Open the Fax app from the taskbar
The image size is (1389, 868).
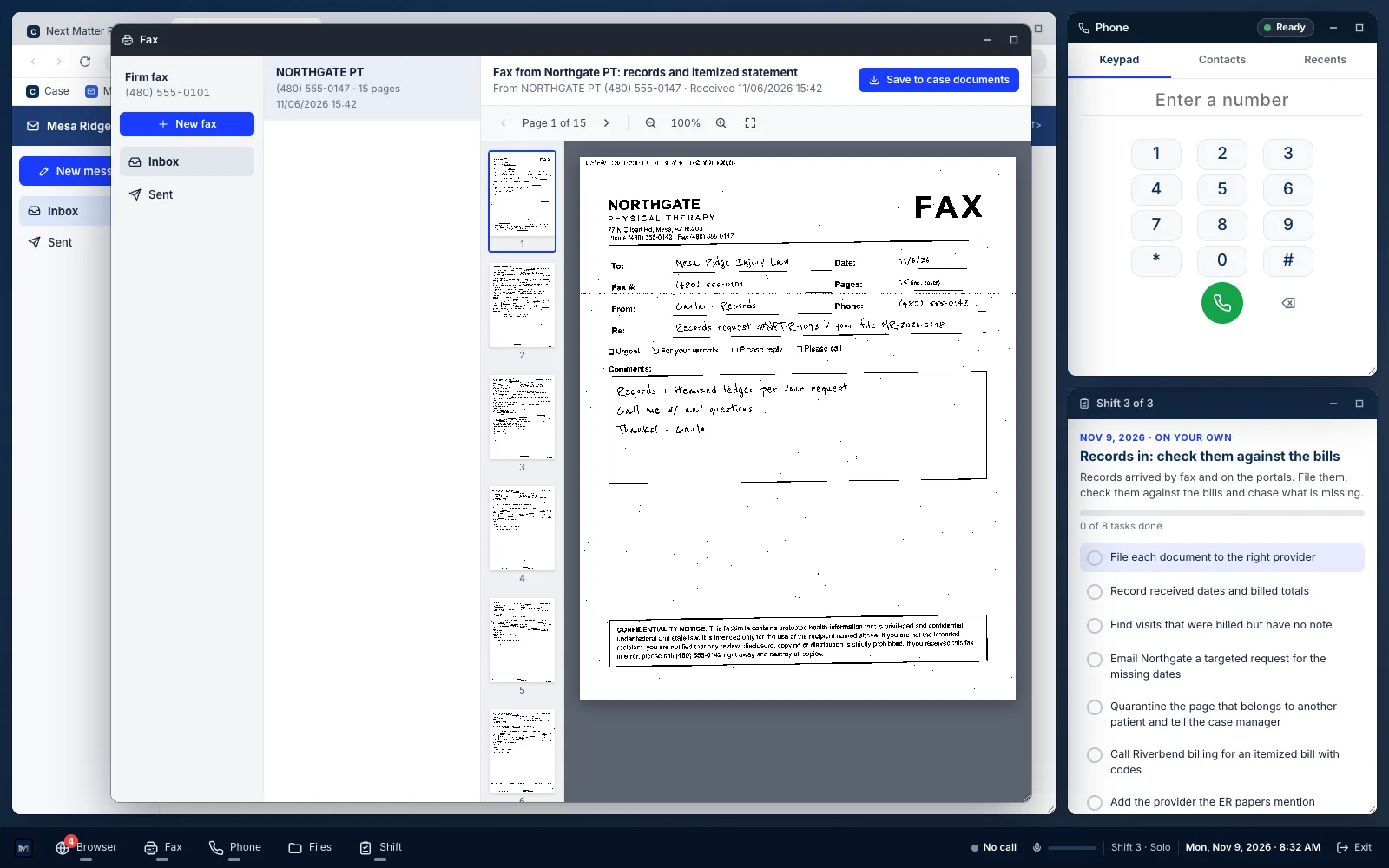click(163, 847)
